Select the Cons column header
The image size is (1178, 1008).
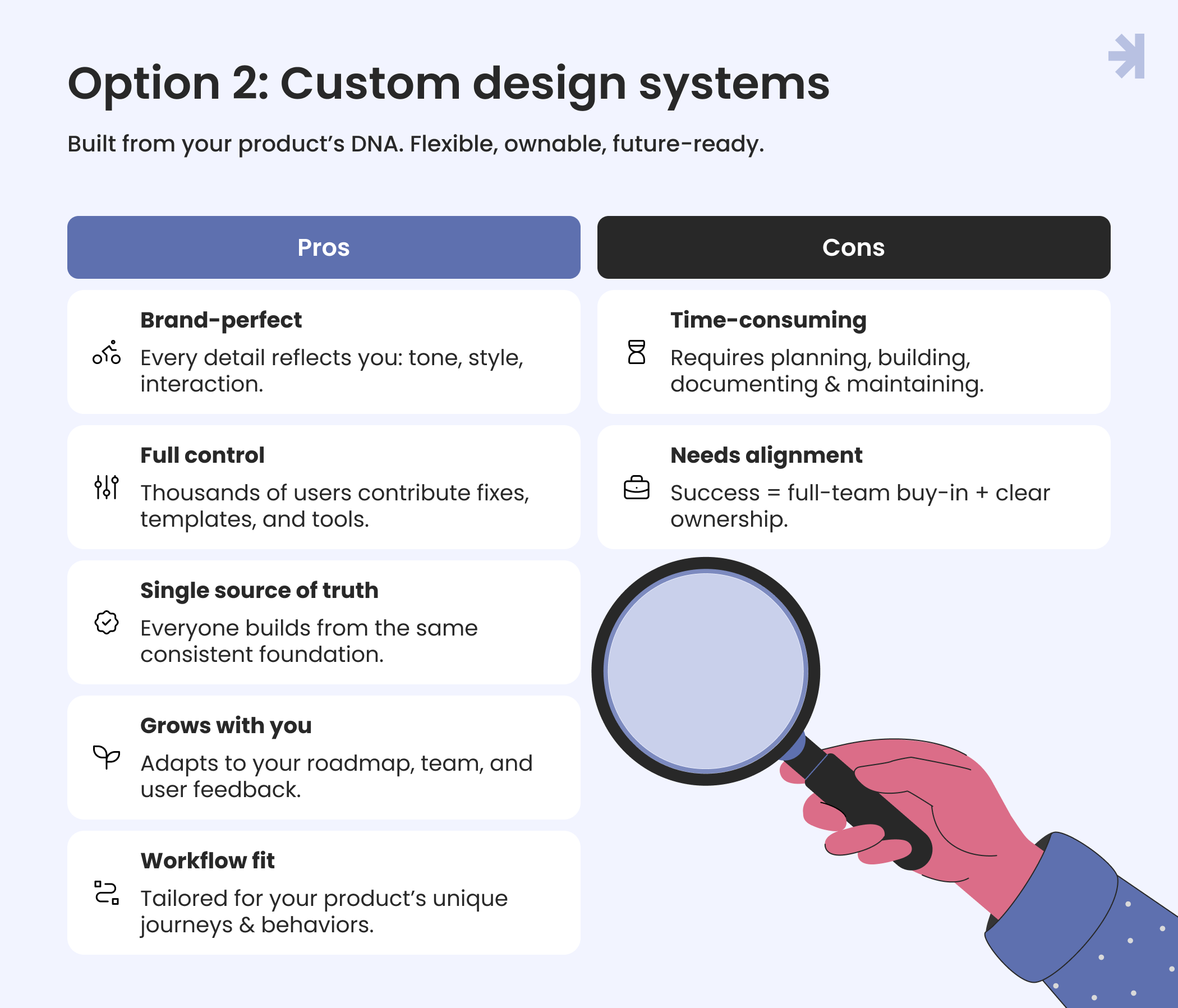853,247
